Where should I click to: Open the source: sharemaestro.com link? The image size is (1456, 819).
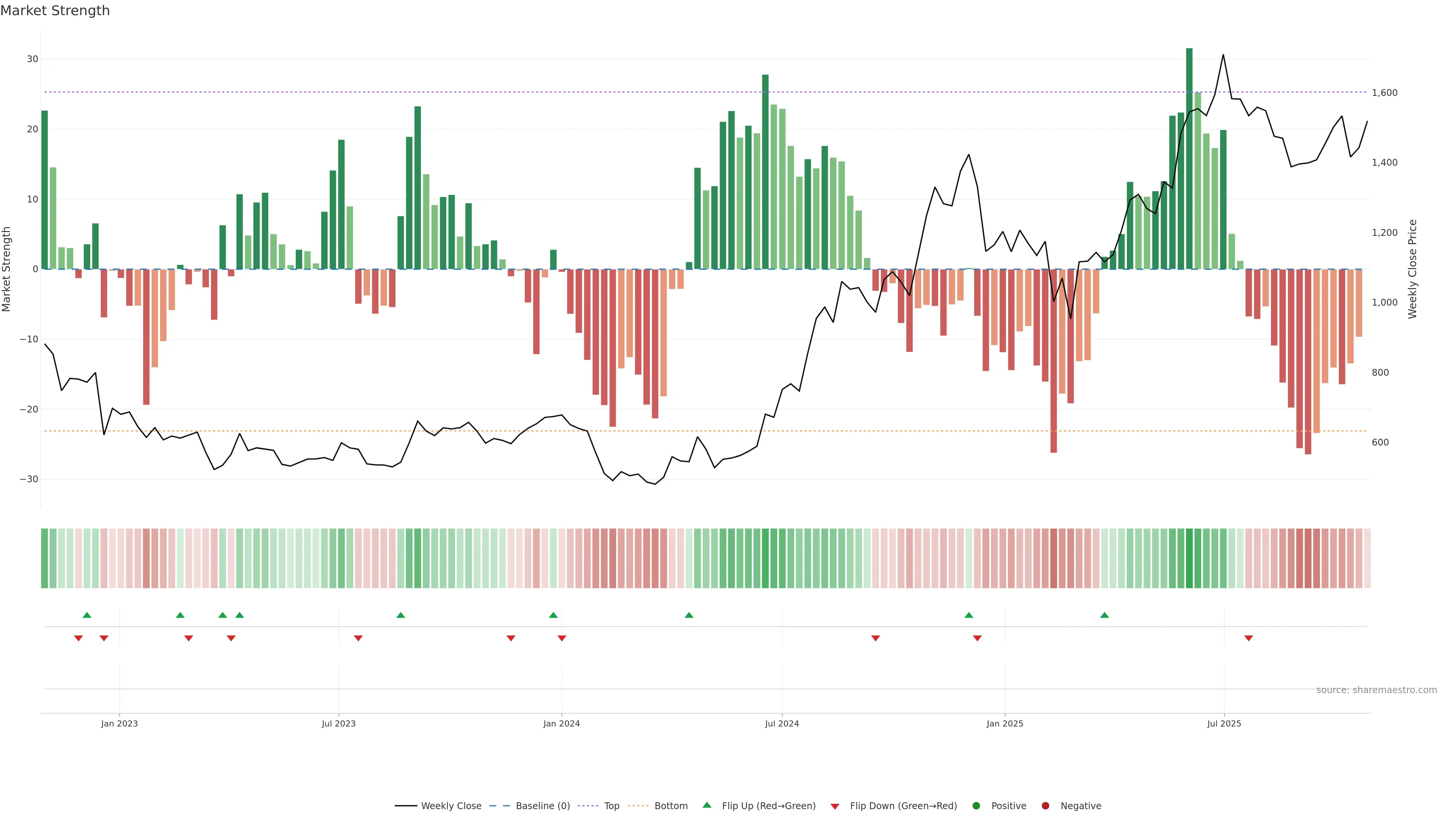point(1376,690)
